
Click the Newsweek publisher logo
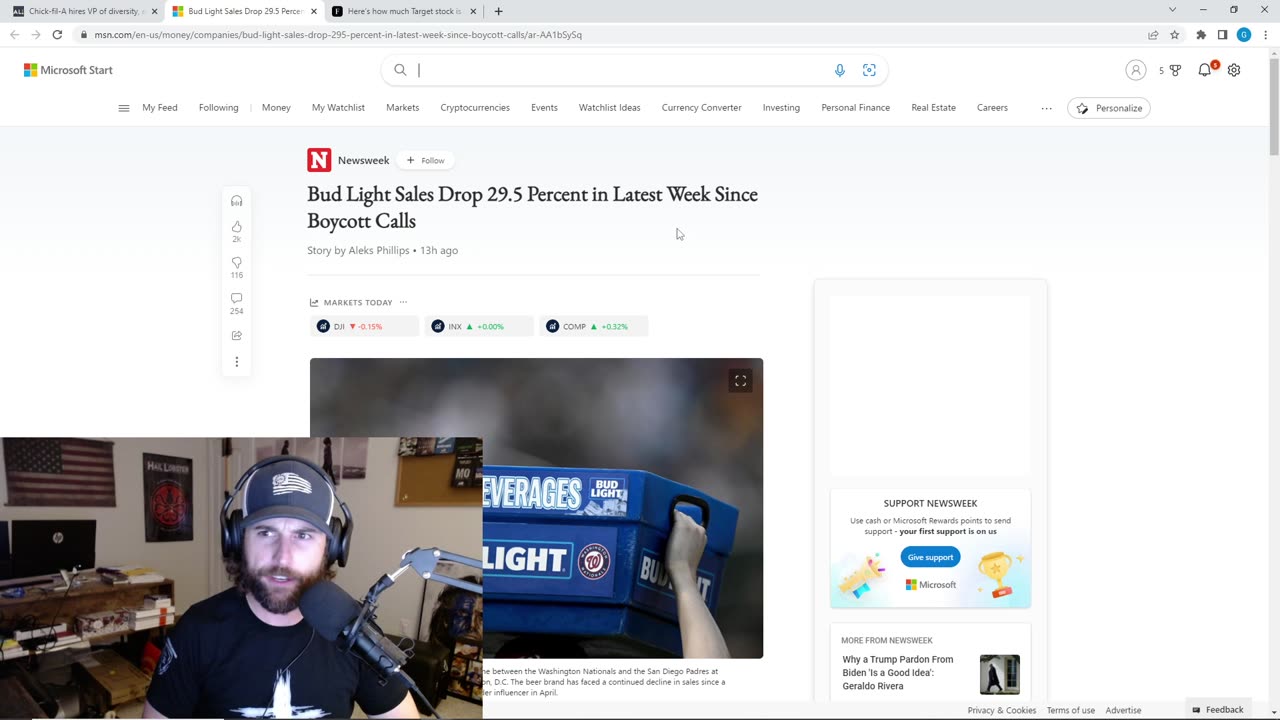(x=319, y=160)
